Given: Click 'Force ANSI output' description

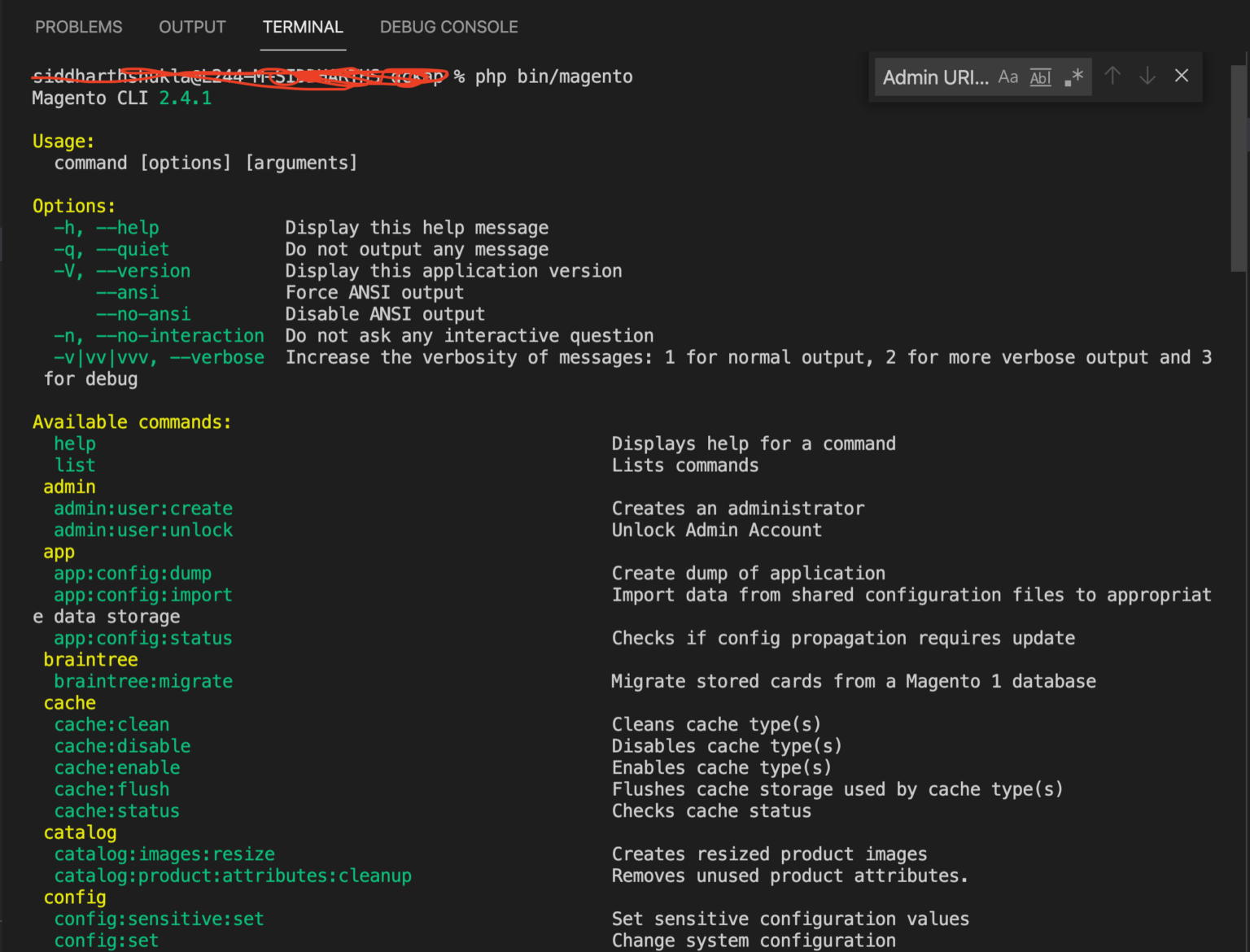Looking at the screenshot, I should (374, 293).
